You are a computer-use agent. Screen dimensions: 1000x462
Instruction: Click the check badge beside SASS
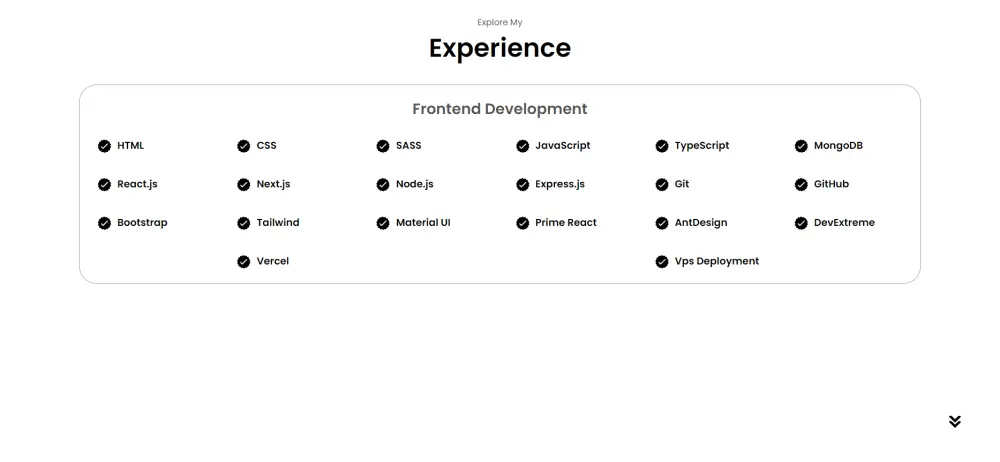click(383, 146)
